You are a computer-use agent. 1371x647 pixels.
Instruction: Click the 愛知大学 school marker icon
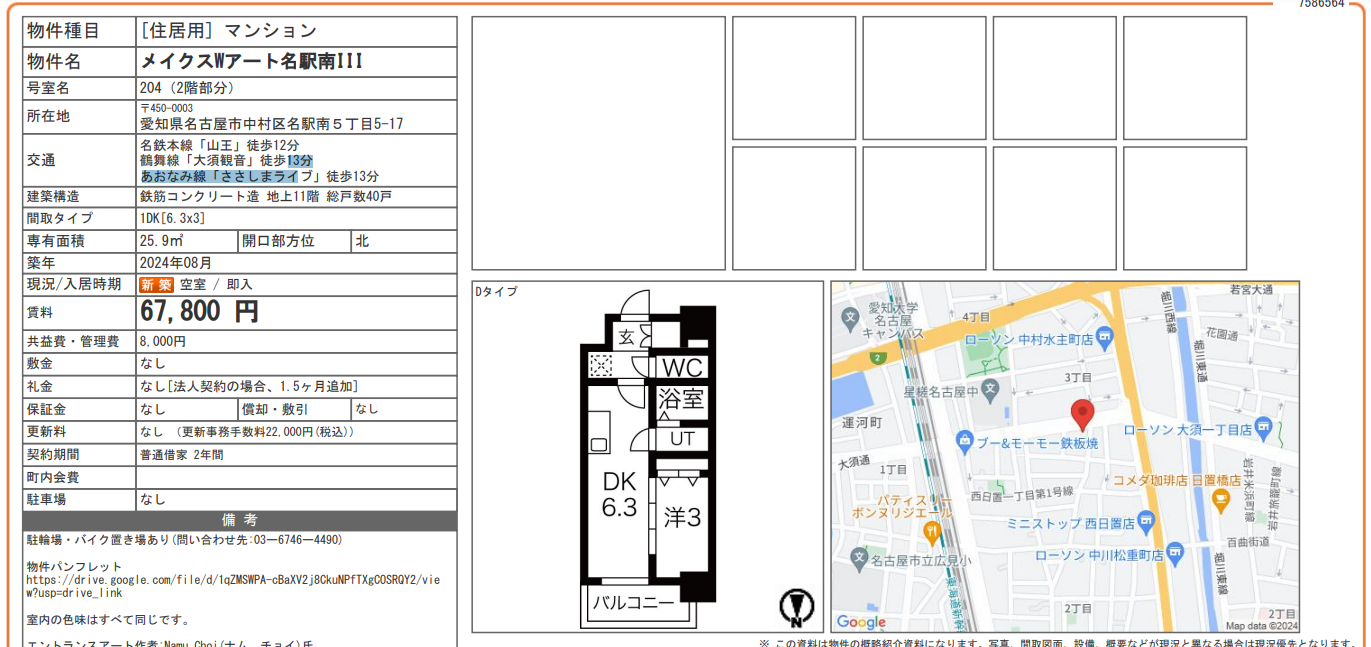851,320
